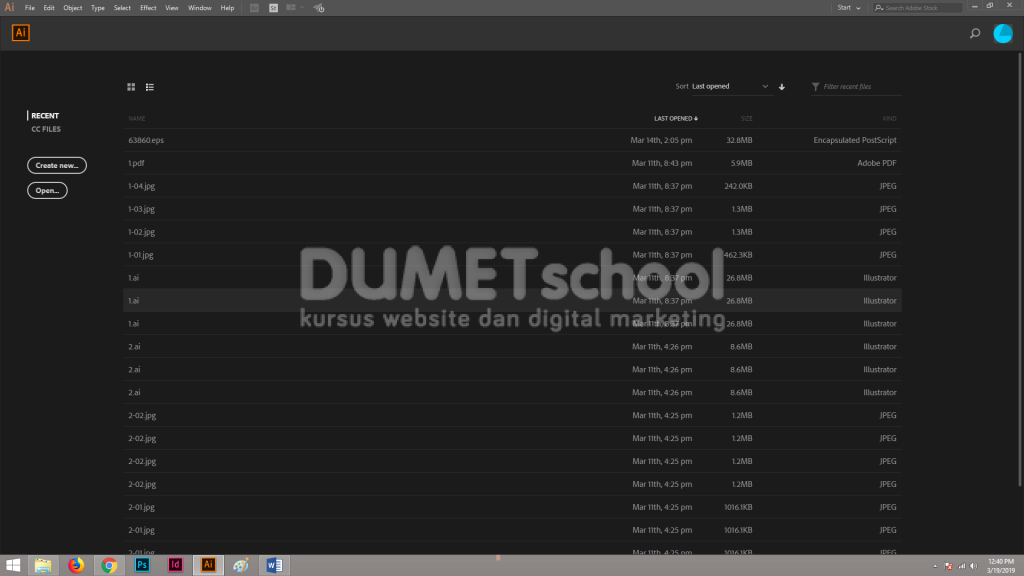Click the recent files vertical scrollbar
This screenshot has height=576, width=1024.
(x=1019, y=270)
